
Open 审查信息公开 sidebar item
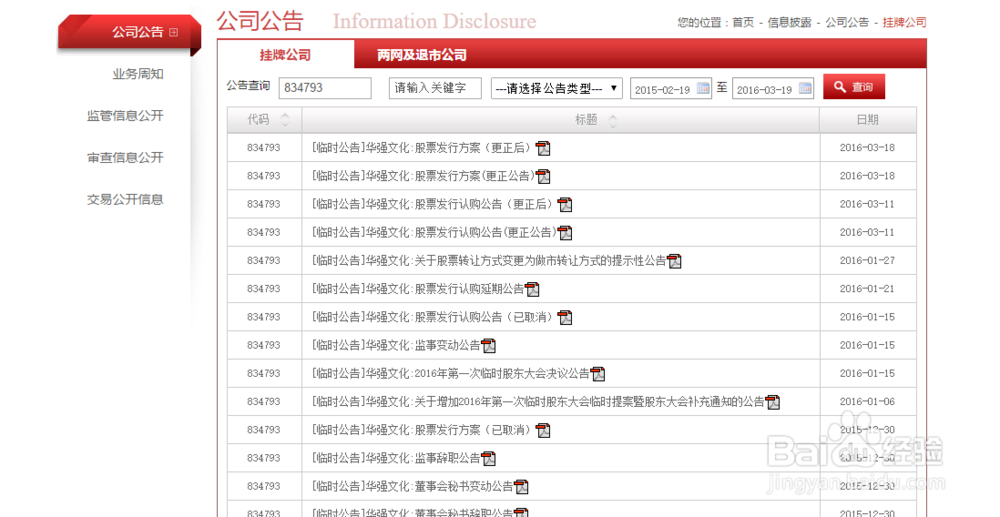(125, 157)
